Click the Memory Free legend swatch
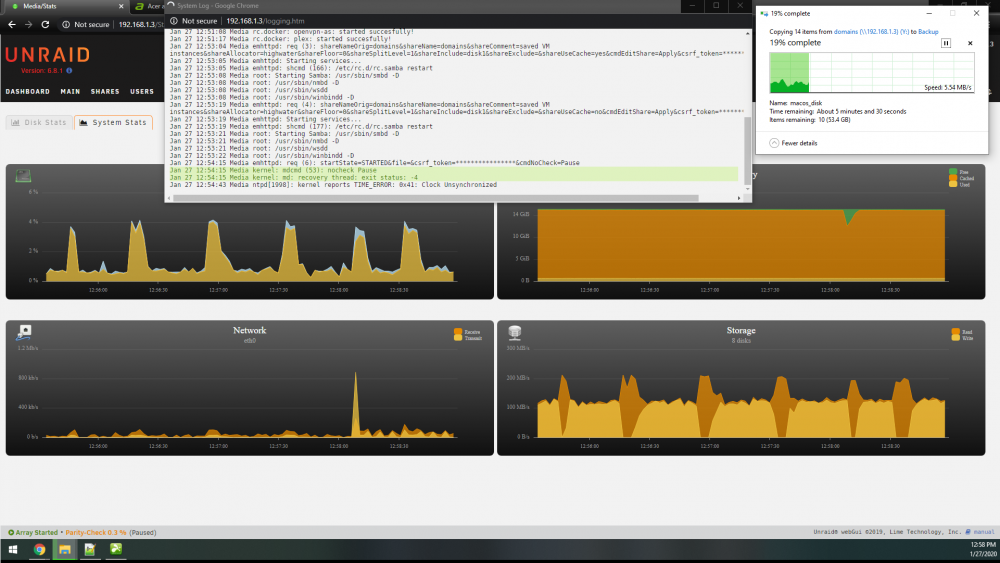 (953, 172)
